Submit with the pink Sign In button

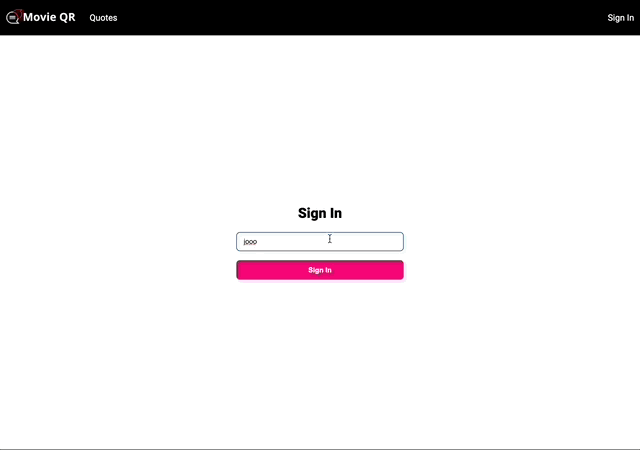tap(320, 270)
